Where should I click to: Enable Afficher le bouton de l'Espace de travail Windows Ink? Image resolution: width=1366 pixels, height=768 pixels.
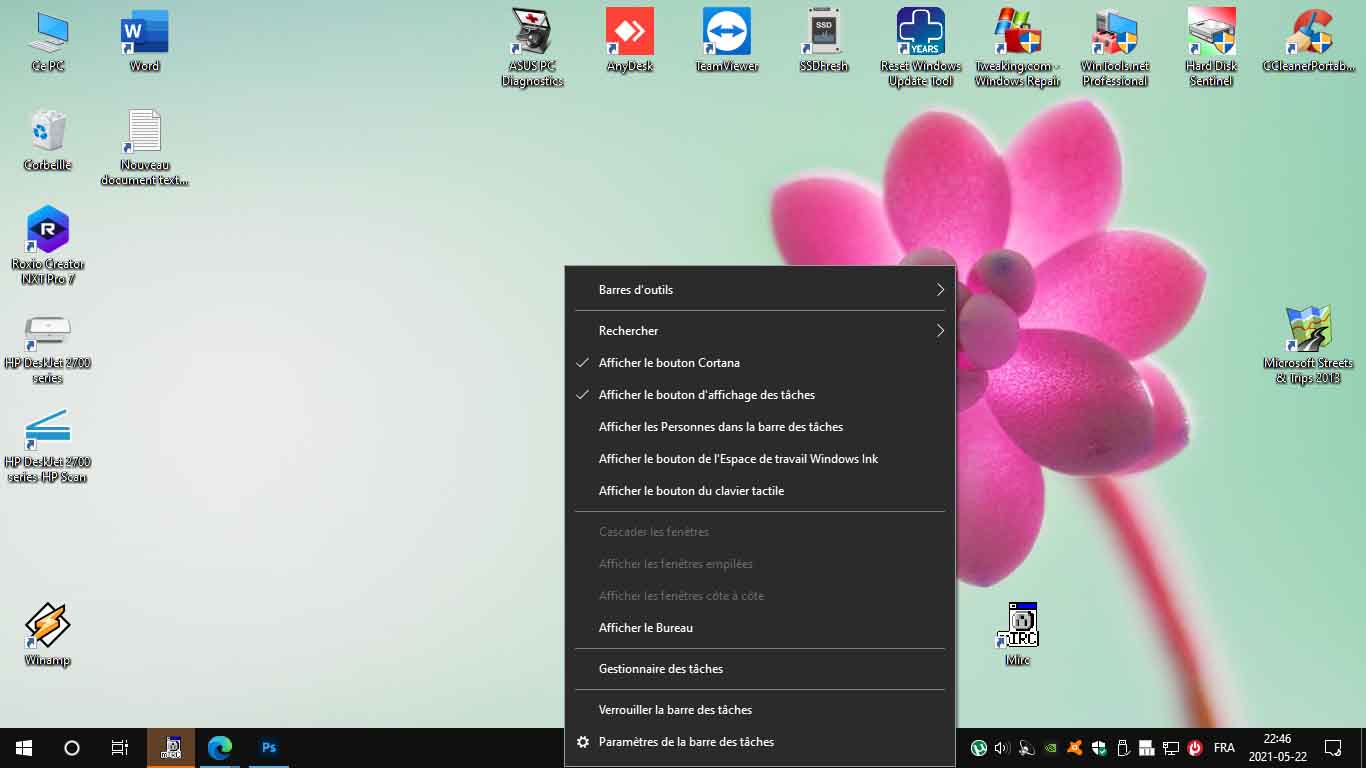pos(760,459)
